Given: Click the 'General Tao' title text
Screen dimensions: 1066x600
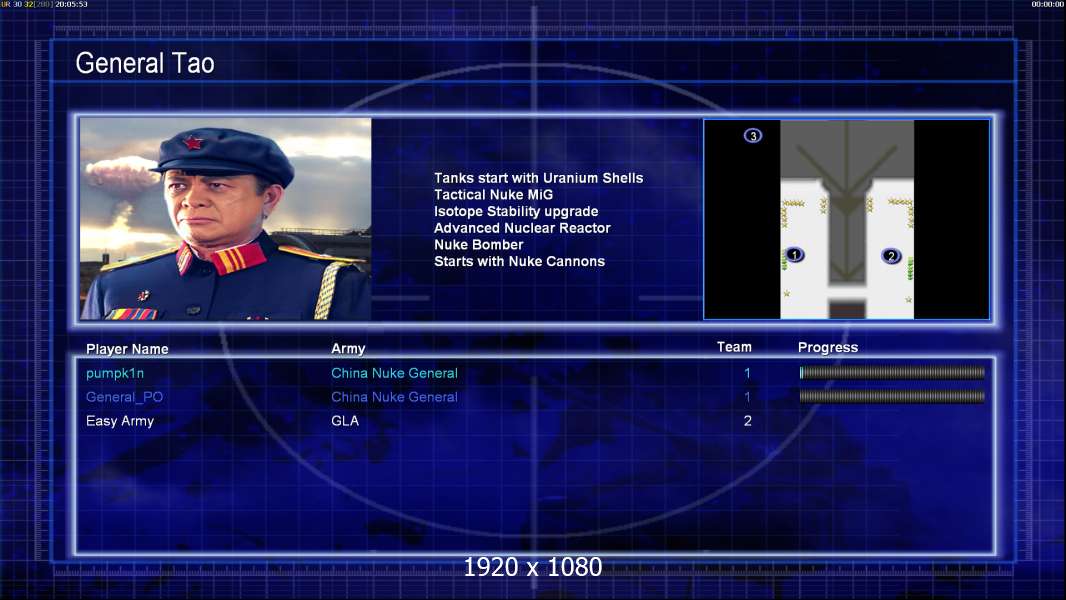Looking at the screenshot, I should tap(145, 63).
